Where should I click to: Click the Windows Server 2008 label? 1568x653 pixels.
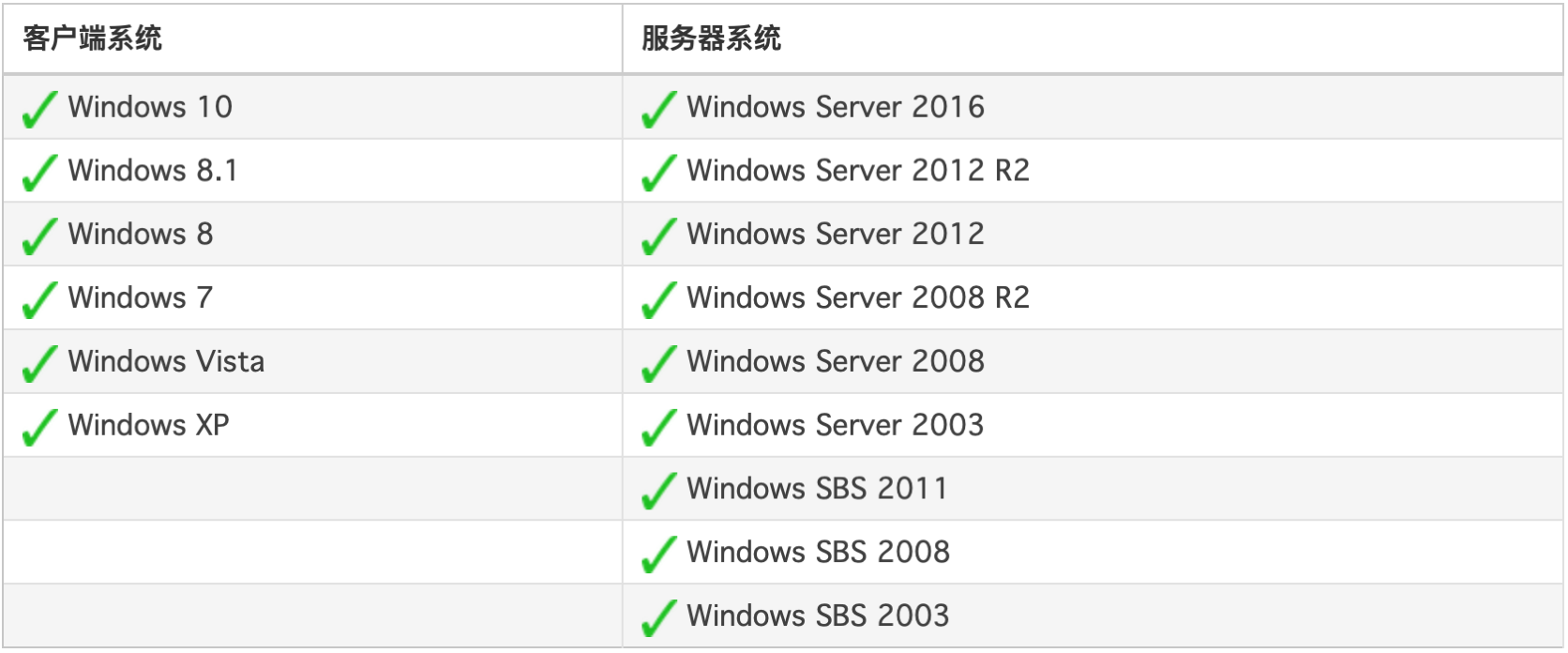tap(836, 361)
